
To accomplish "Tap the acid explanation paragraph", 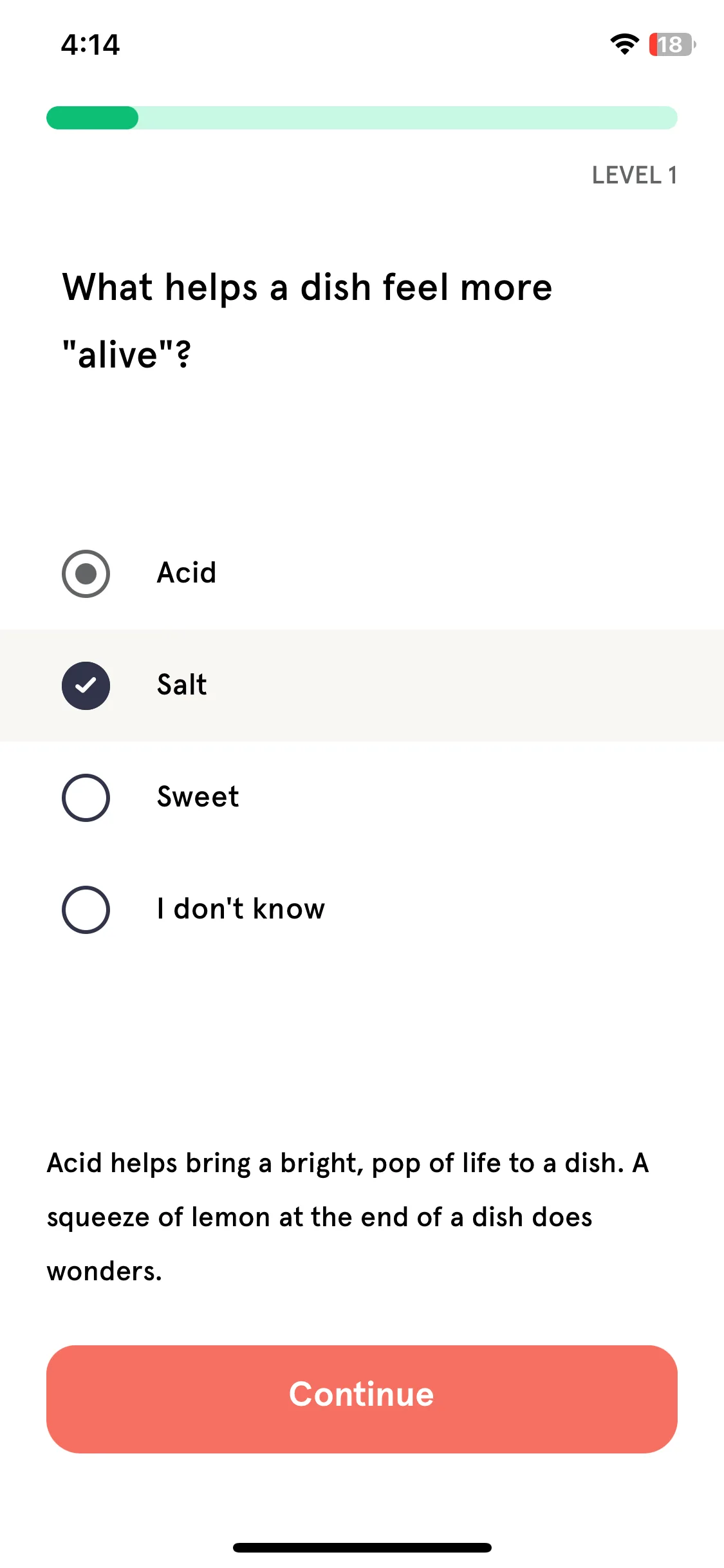I will [x=348, y=1217].
